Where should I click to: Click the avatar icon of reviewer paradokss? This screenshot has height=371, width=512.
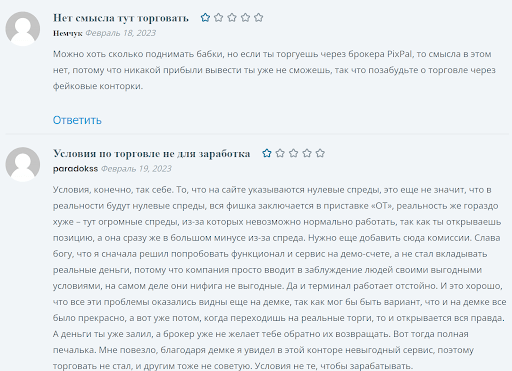coord(23,164)
